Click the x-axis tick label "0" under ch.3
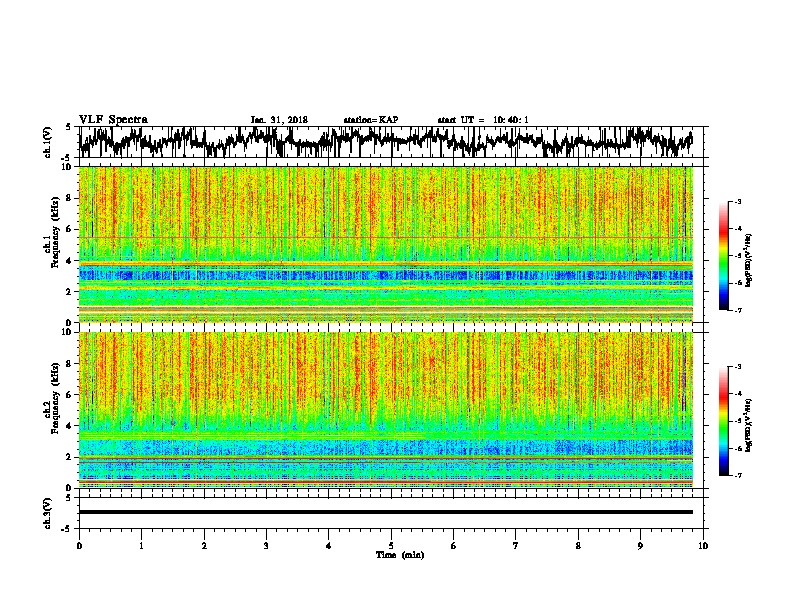 click(x=79, y=546)
